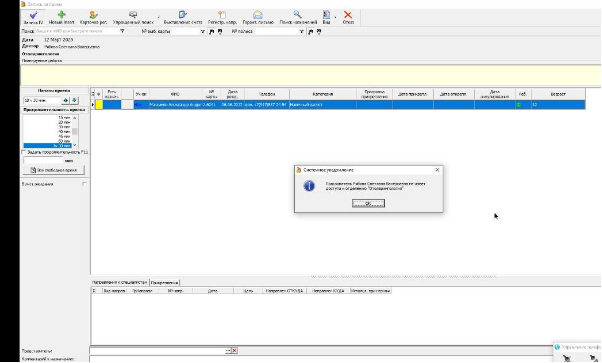Select 60 мин in duration list
Image resolution: width=602 pixels, height=363 pixels.
coord(48,141)
